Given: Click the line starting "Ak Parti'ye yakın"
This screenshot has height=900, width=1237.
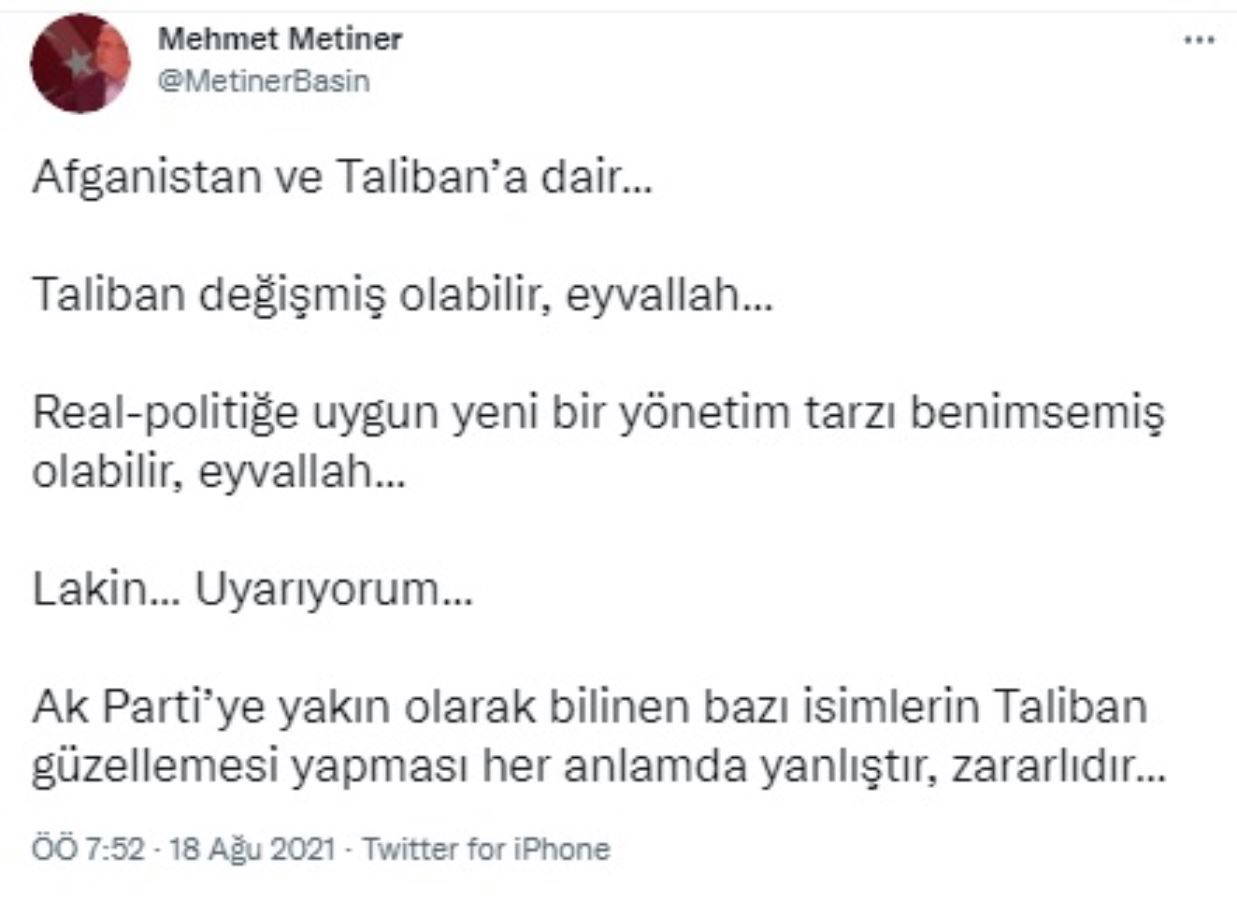Looking at the screenshot, I should [588, 708].
